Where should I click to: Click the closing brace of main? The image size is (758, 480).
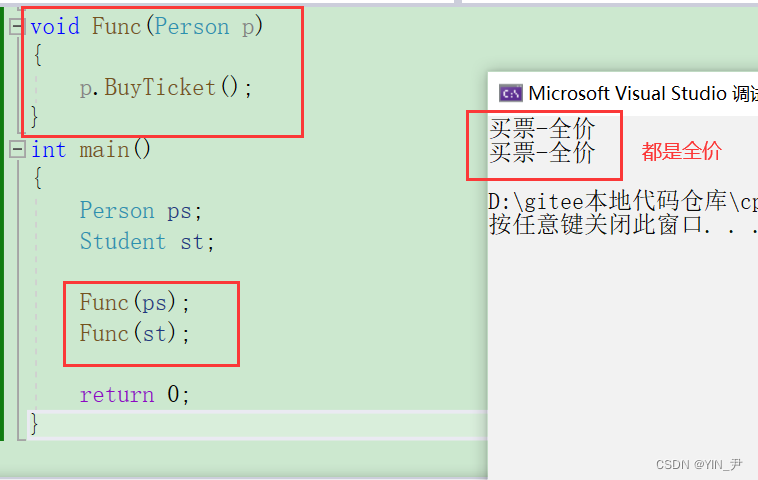pos(34,425)
